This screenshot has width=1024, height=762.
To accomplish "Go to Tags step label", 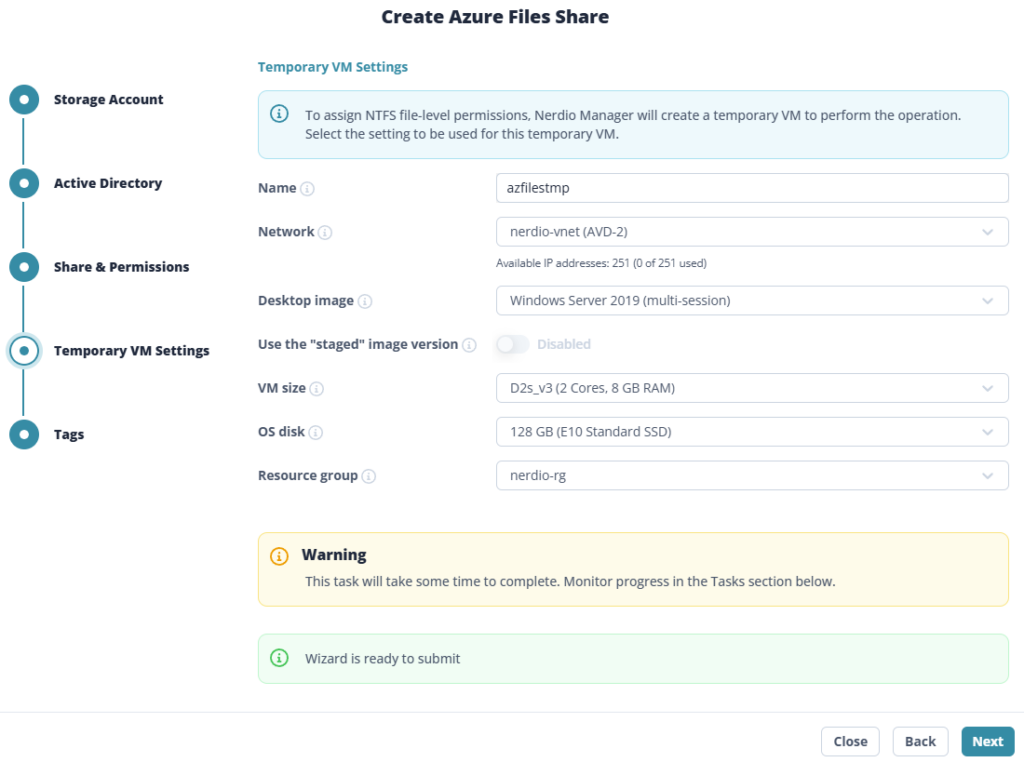I will [69, 435].
